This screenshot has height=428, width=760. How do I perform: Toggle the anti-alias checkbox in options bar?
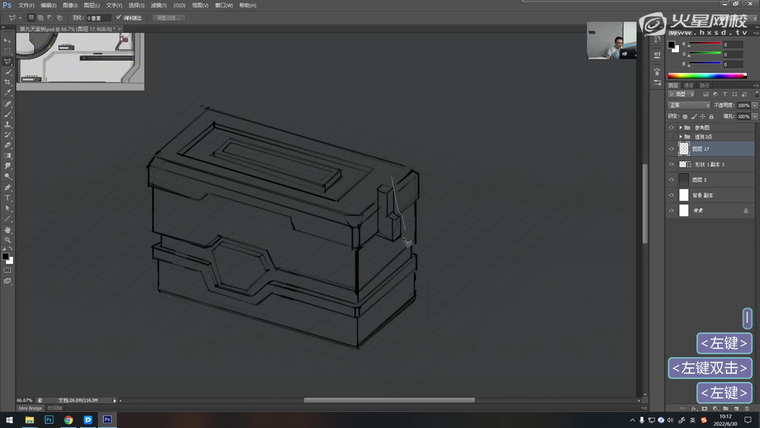[x=119, y=17]
